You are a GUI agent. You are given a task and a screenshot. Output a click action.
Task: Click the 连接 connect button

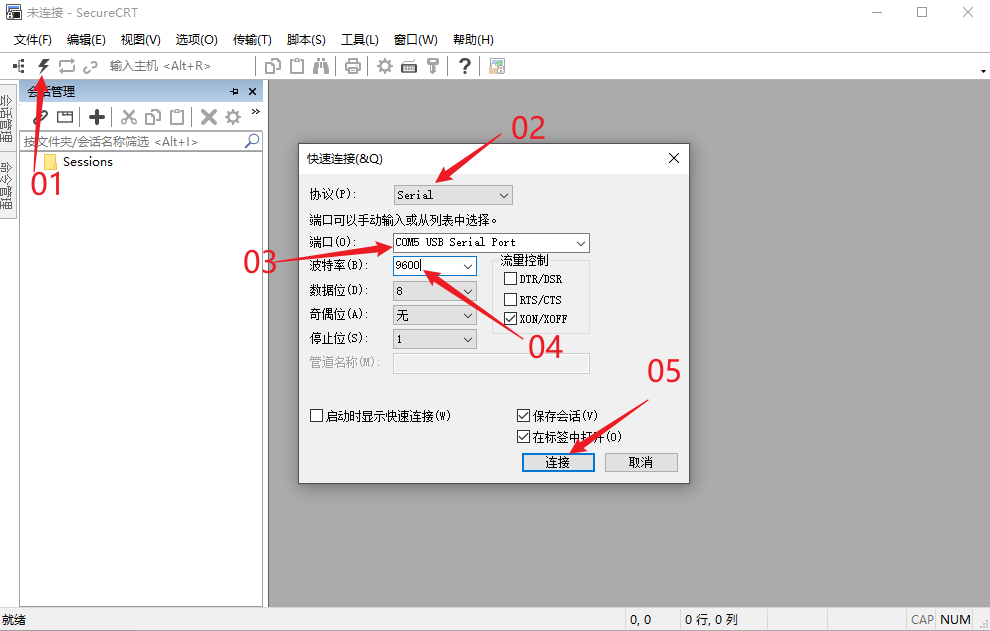point(558,463)
